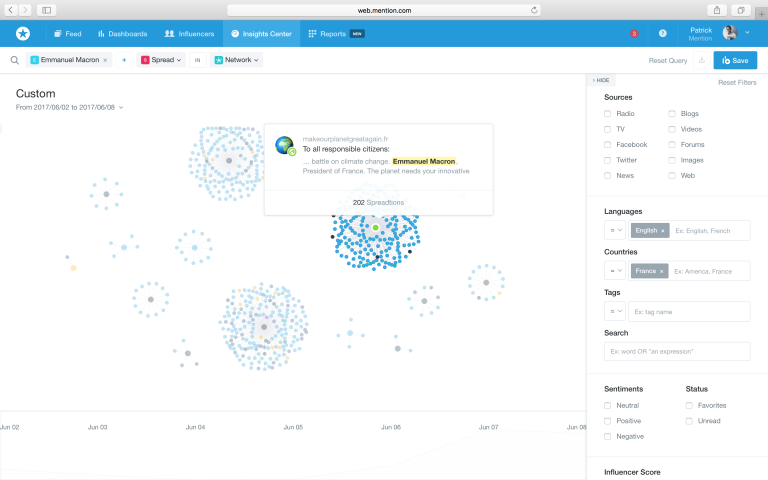768x480 pixels.
Task: Go to Dashboards tab
Action: 122,34
